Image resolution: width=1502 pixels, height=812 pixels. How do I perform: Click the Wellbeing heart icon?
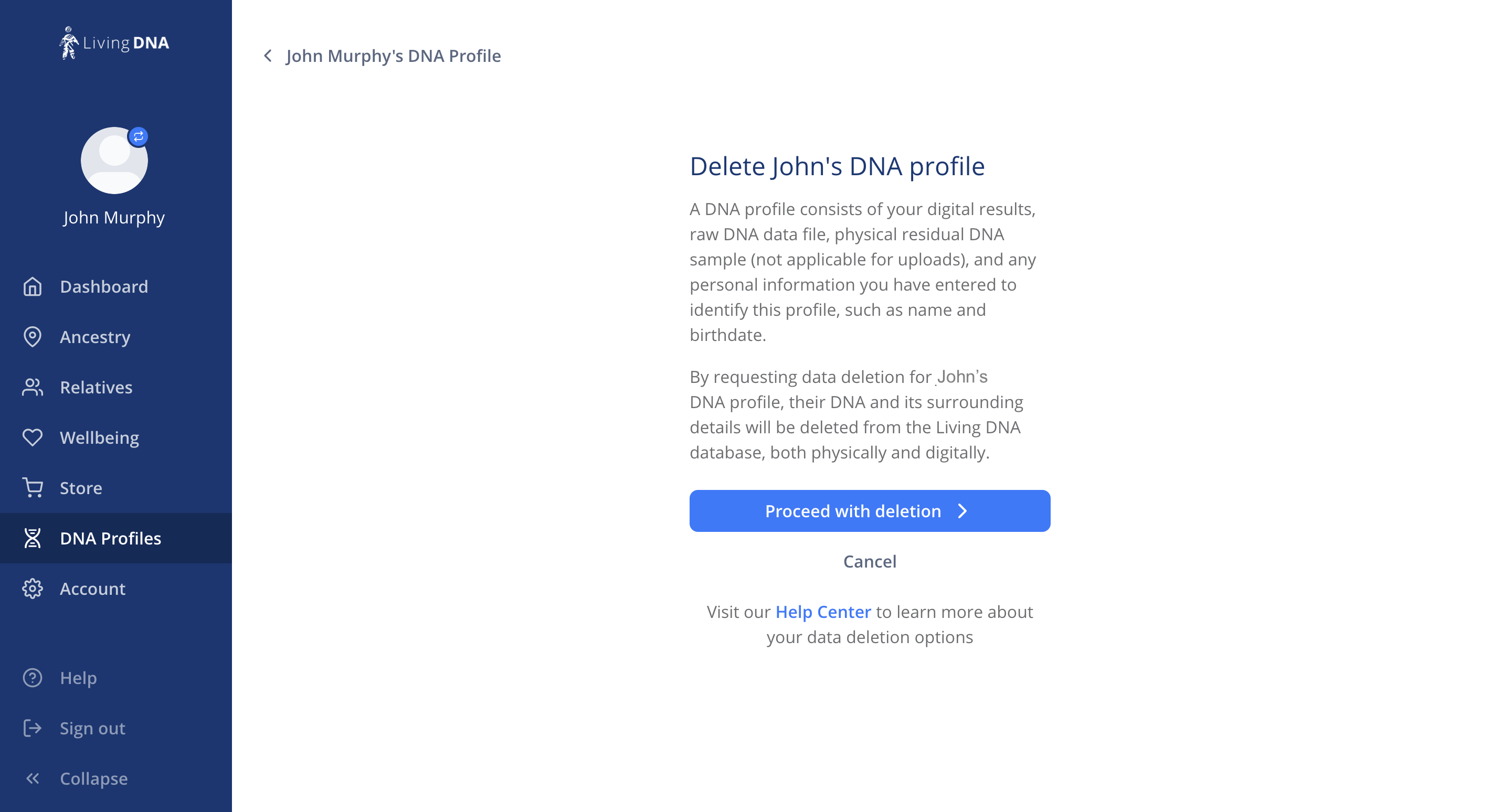pos(33,438)
